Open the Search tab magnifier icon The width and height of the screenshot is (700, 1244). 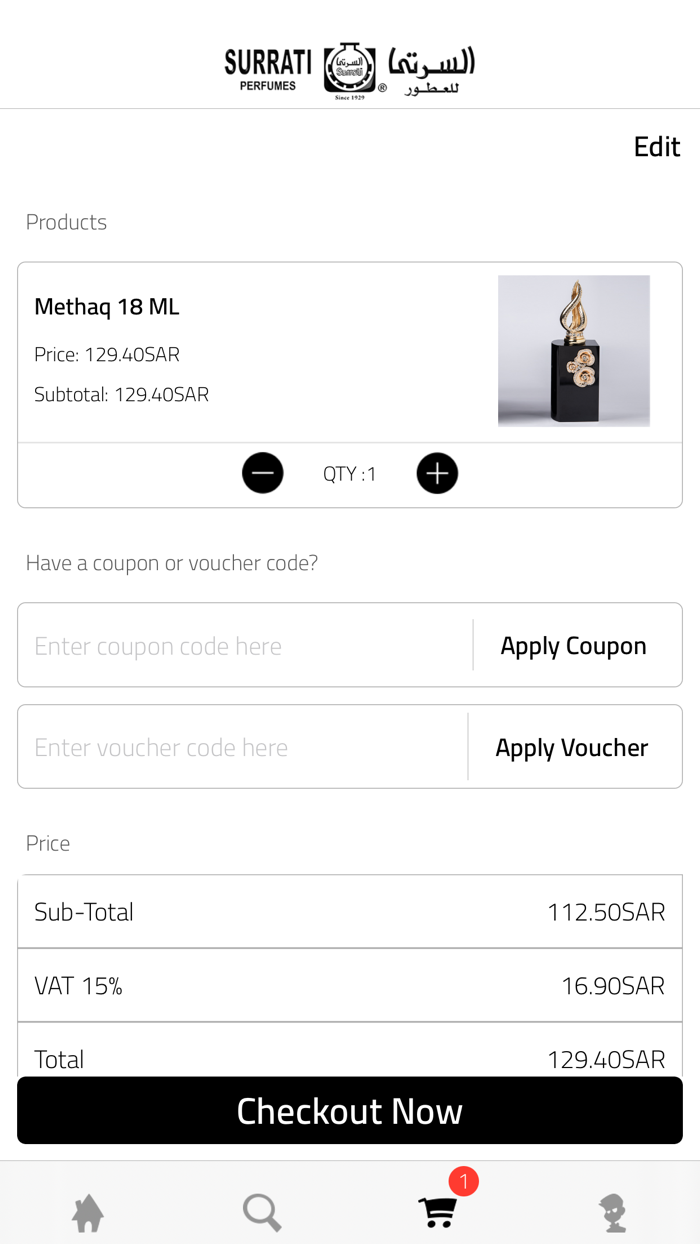coord(262,1213)
